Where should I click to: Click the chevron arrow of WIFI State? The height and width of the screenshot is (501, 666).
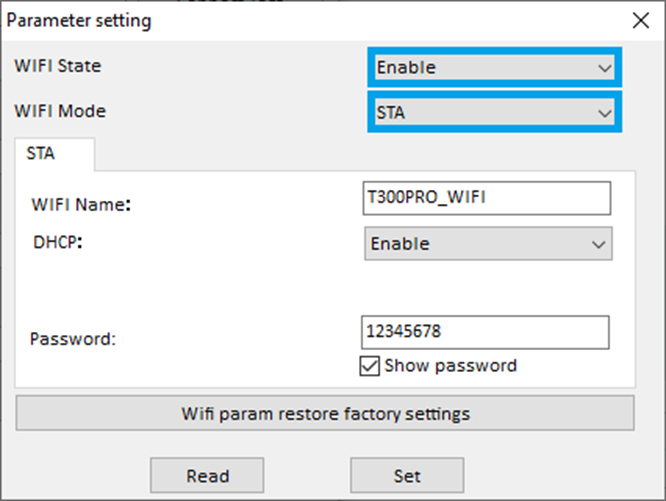click(x=603, y=68)
